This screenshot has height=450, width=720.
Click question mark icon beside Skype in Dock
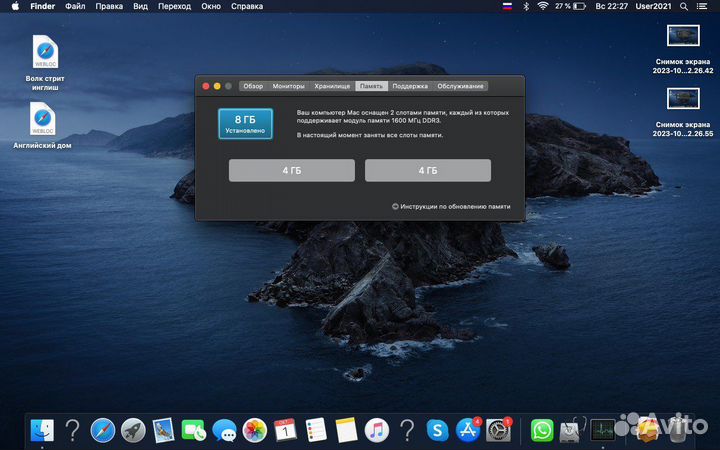click(407, 431)
